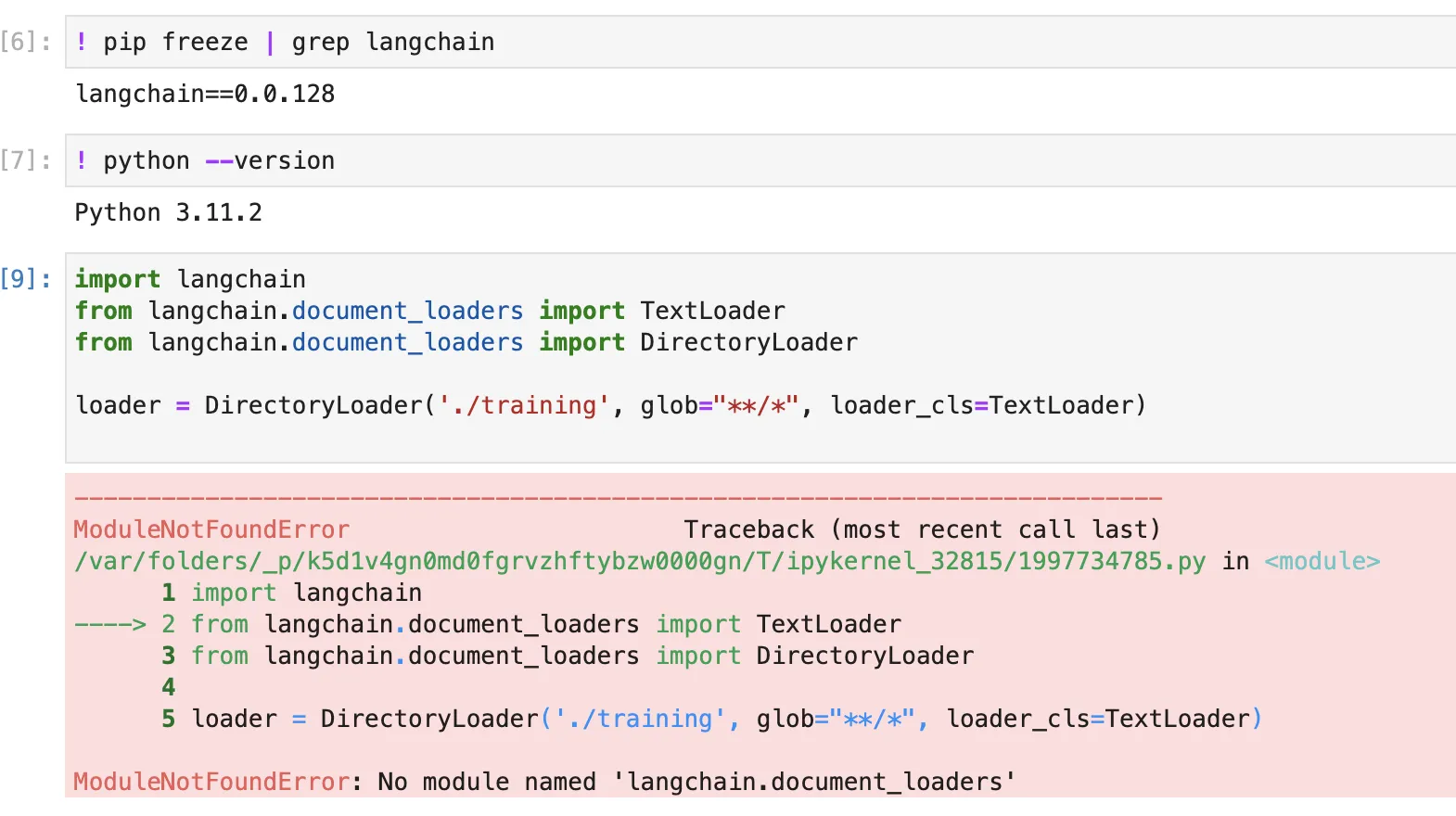Click into the 'pip freeze | grep langchain' cell

pos(760,42)
